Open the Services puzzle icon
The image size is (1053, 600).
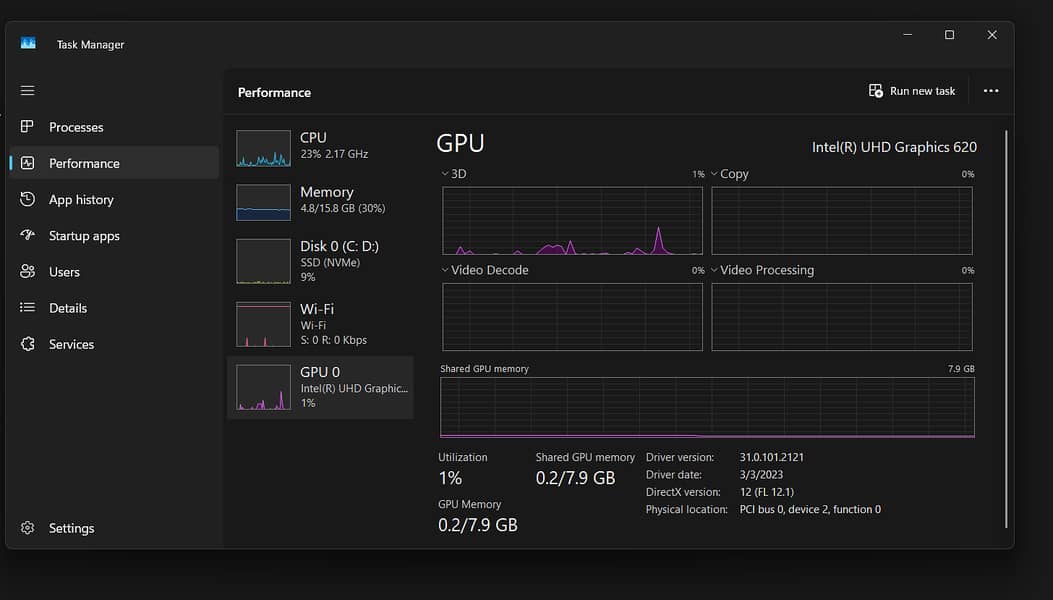28,344
